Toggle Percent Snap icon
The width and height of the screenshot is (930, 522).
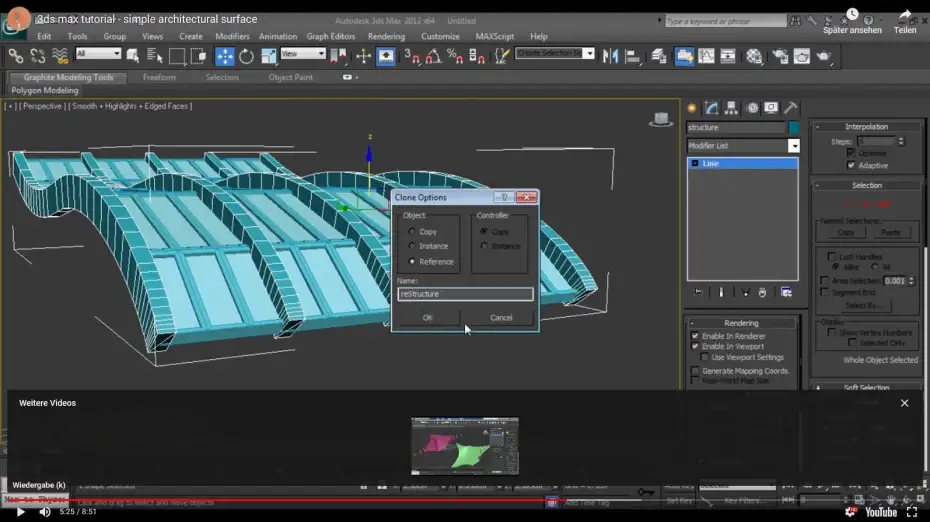click(x=455, y=56)
